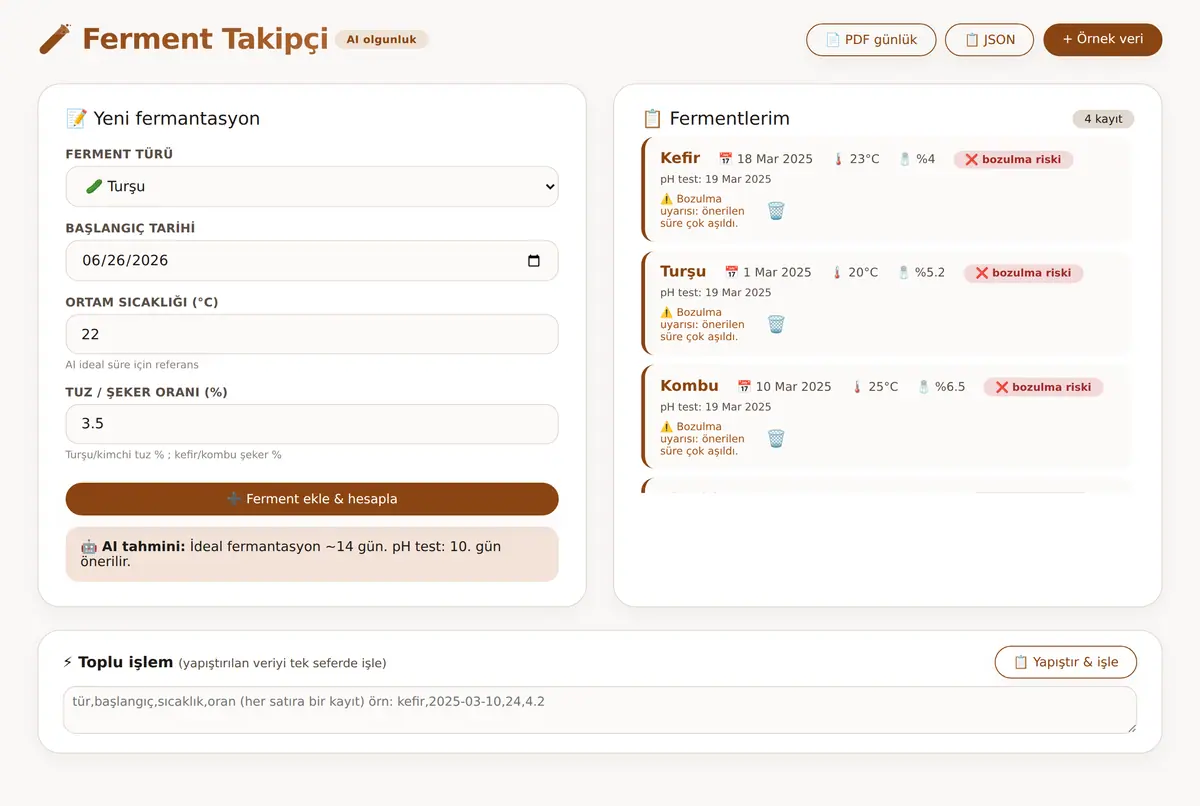
Task: Click Kefir's bozulma uyarısı warning text
Action: [702, 211]
